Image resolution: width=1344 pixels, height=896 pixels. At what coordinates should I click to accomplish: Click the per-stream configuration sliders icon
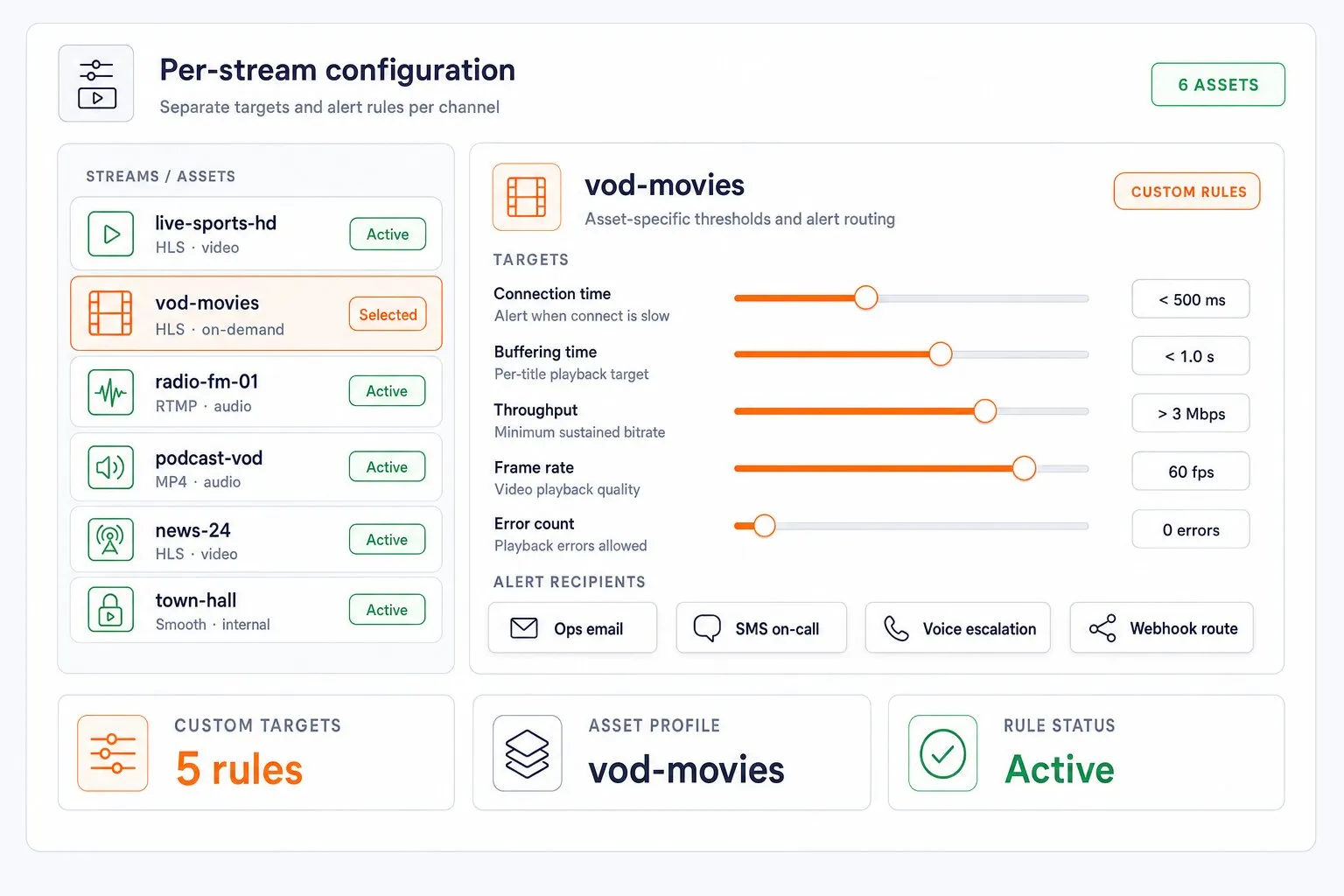tap(96, 83)
